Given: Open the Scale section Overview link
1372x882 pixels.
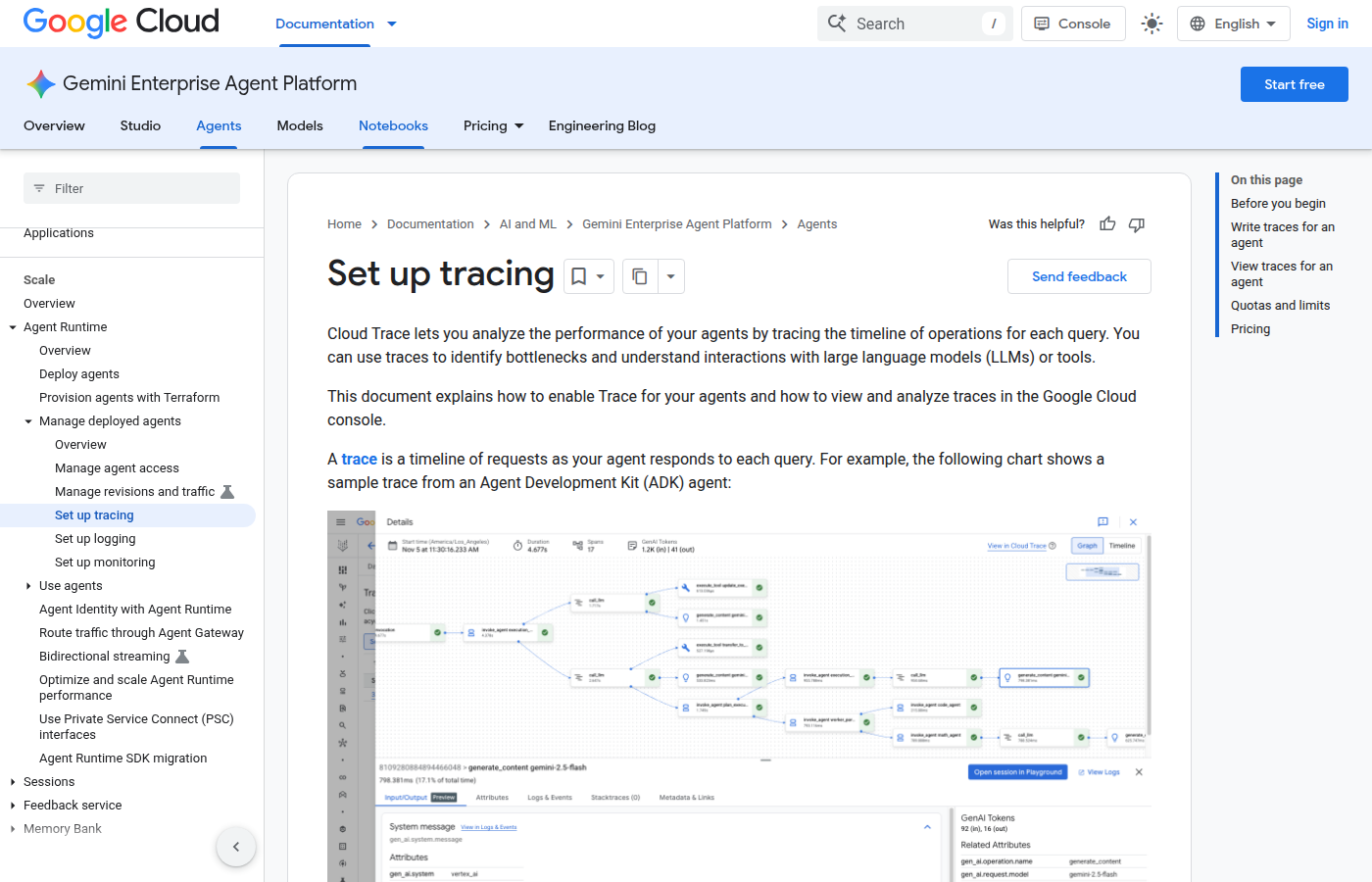Looking at the screenshot, I should coord(49,304).
